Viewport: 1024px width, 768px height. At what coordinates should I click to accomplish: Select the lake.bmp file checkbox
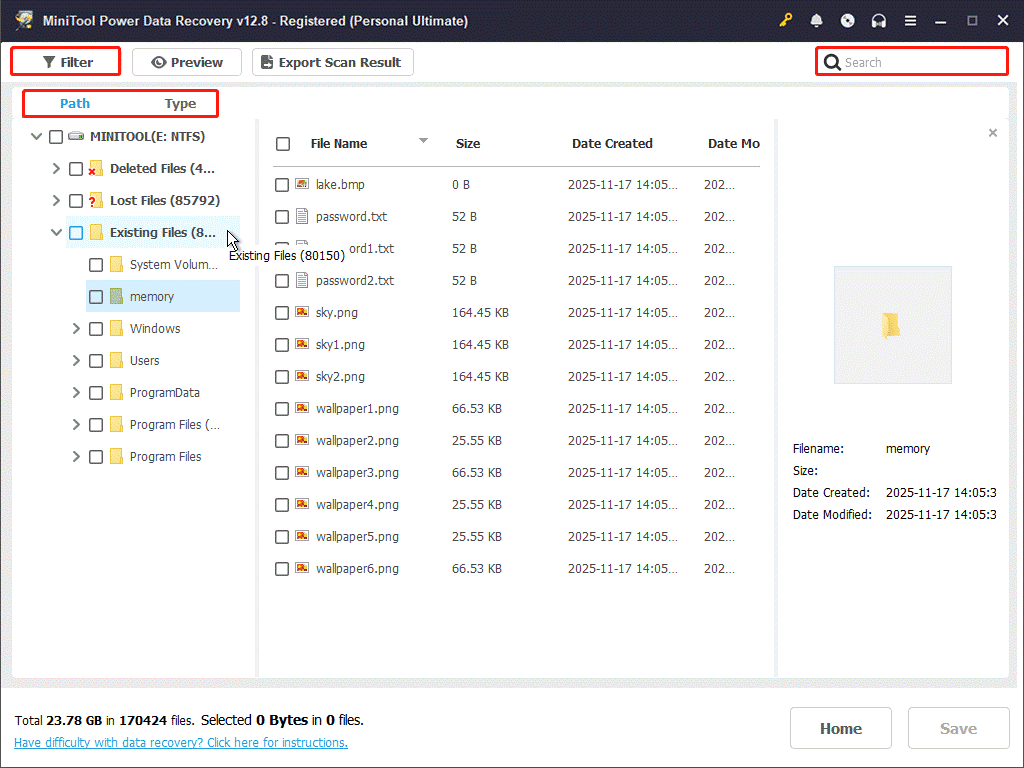tap(282, 184)
